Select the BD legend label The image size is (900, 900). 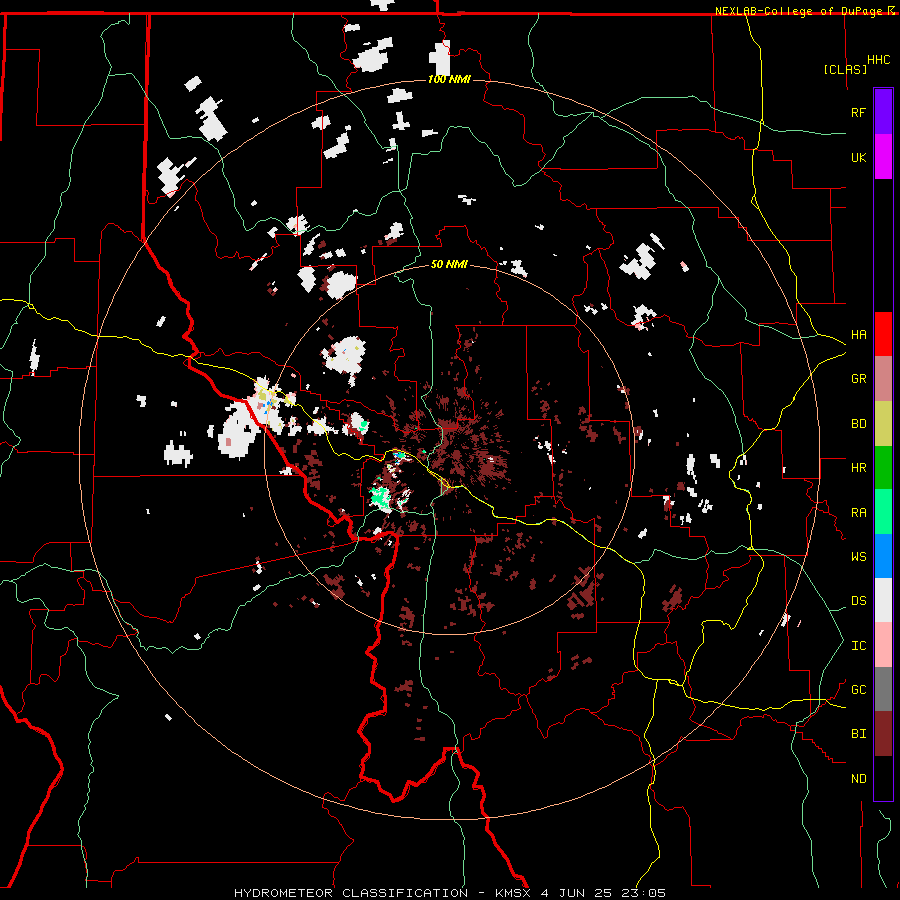tap(858, 423)
